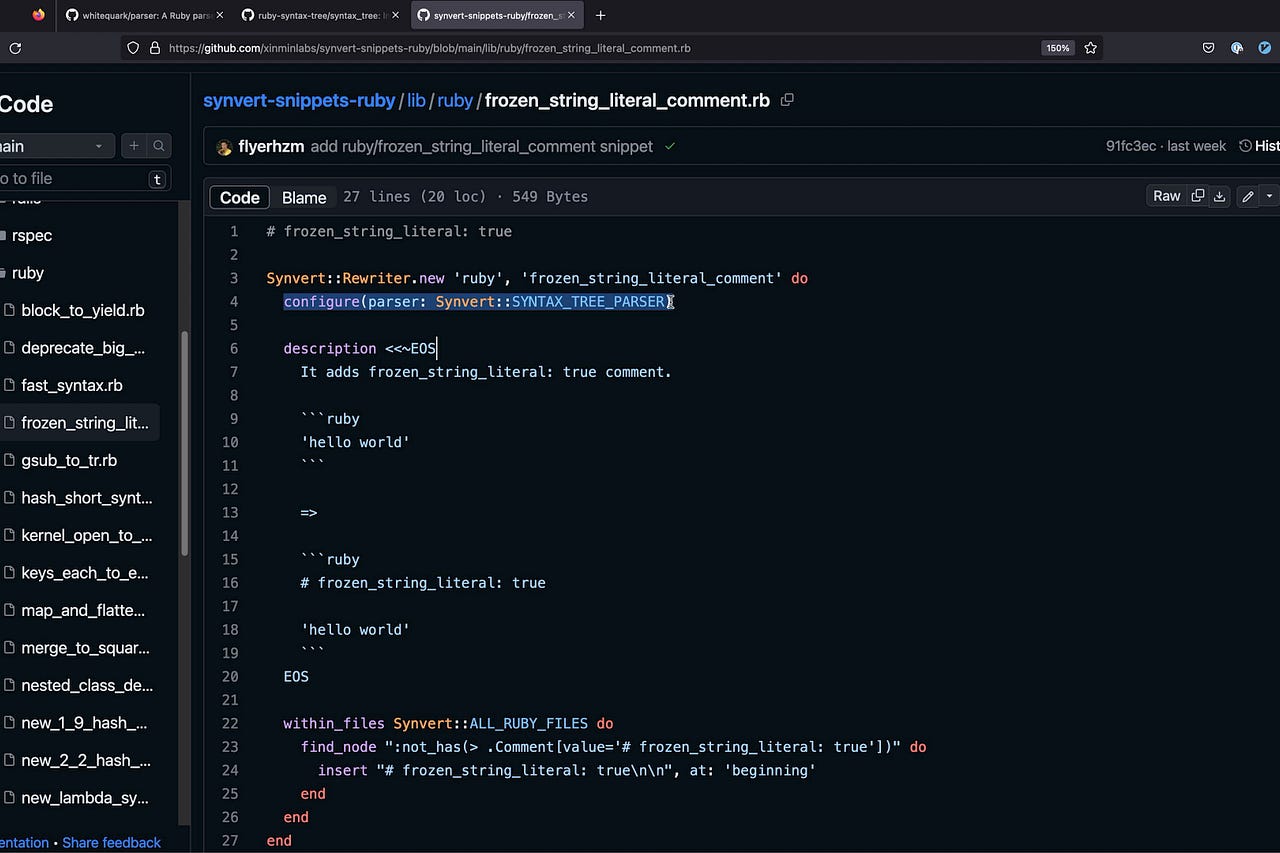The image size is (1280, 853).
Task: Click file icon beside fast_syntax.rb
Action: point(8,385)
